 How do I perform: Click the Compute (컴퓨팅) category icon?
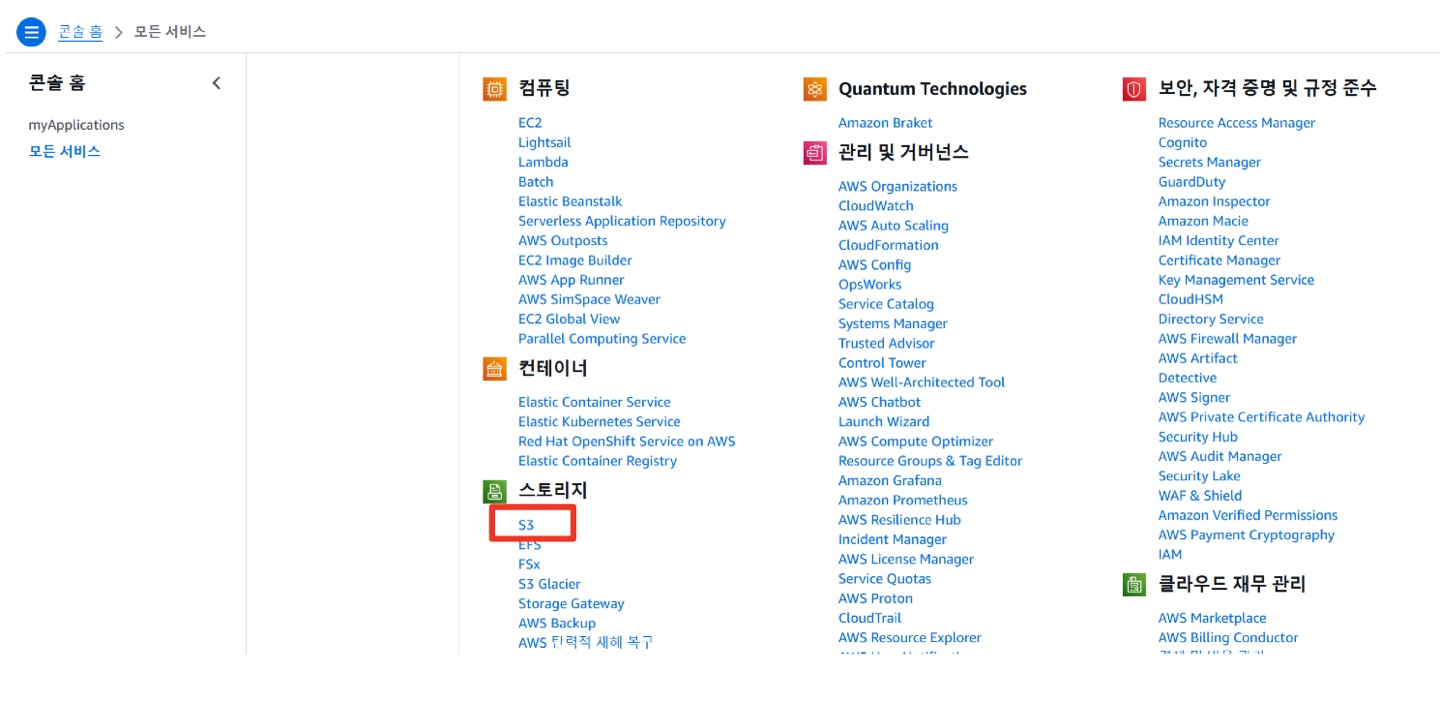coord(494,89)
